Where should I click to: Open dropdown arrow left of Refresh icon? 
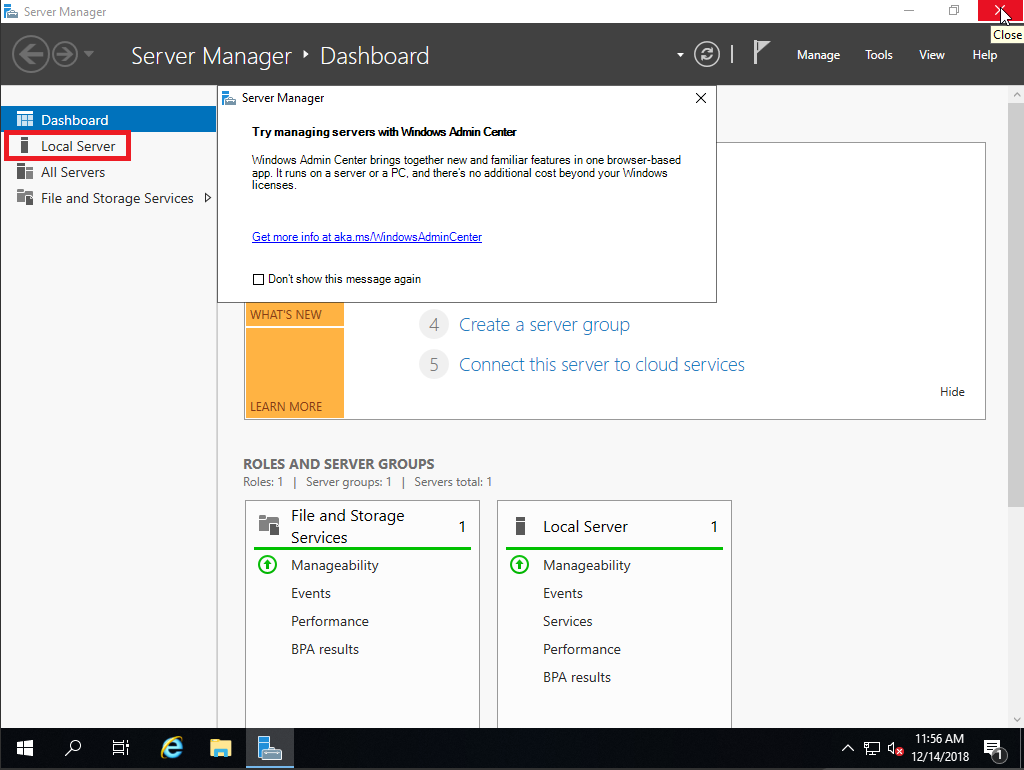pyautogui.click(x=680, y=55)
